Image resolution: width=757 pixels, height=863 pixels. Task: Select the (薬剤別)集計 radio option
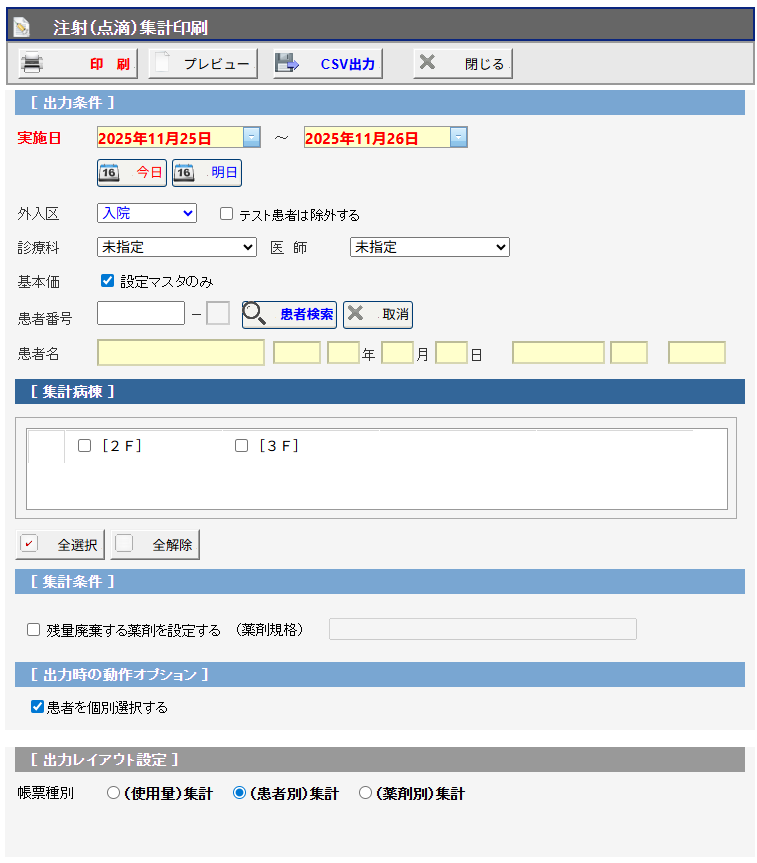365,793
